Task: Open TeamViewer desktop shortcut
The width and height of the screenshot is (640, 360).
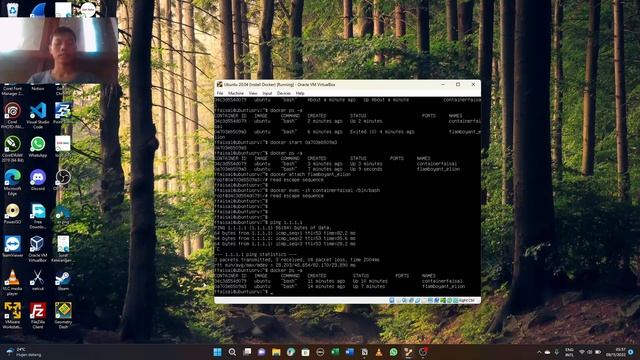Action: coord(12,247)
